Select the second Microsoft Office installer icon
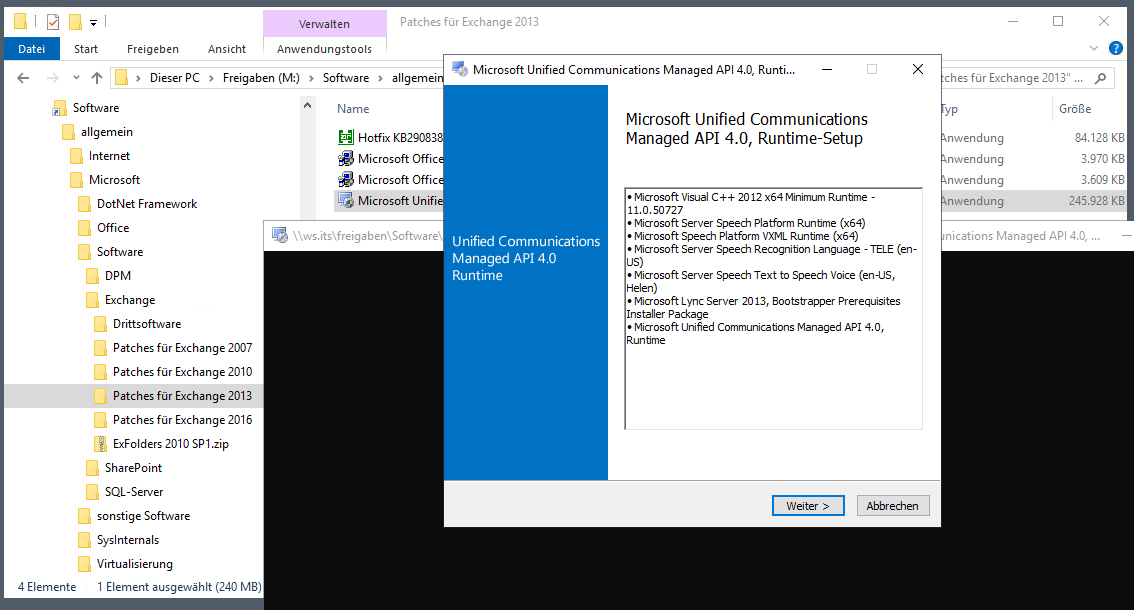Image resolution: width=1134 pixels, height=610 pixels. click(x=346, y=179)
